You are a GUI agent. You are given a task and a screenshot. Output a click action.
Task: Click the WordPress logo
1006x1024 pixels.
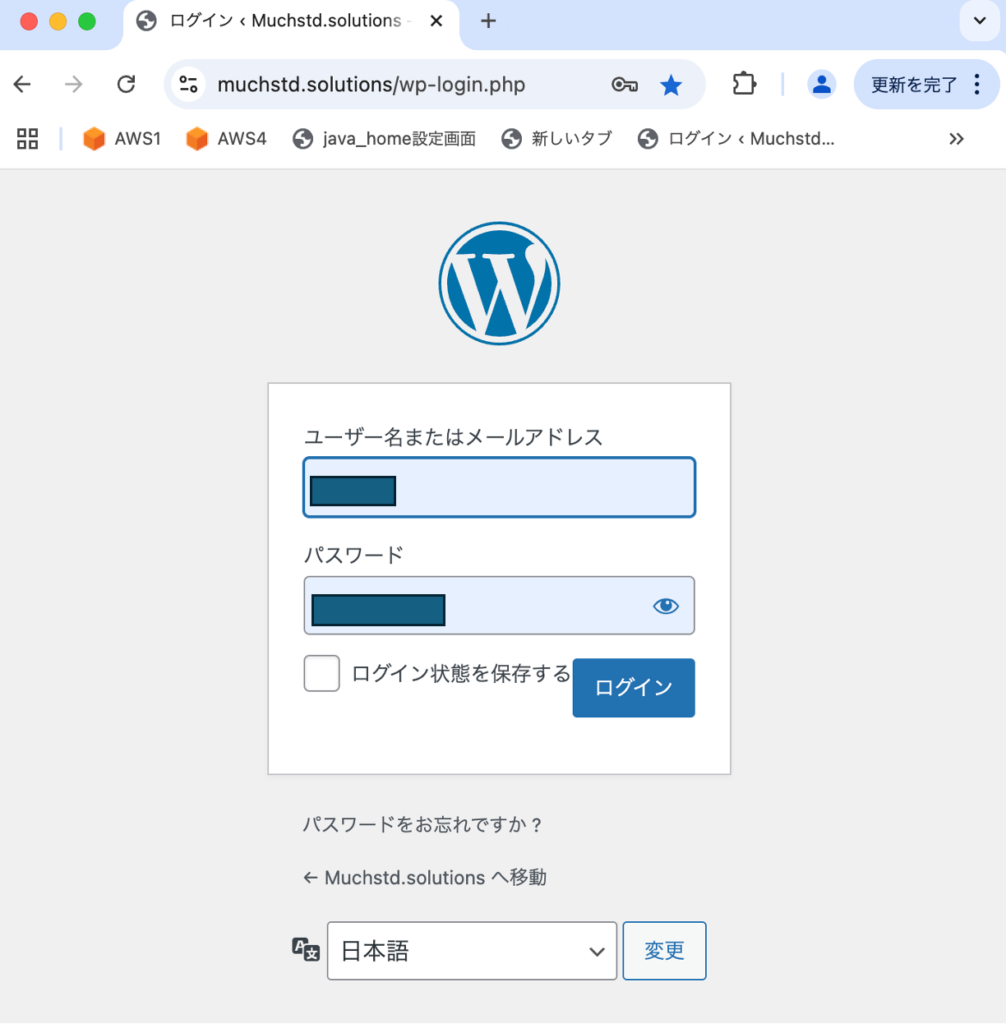point(499,283)
